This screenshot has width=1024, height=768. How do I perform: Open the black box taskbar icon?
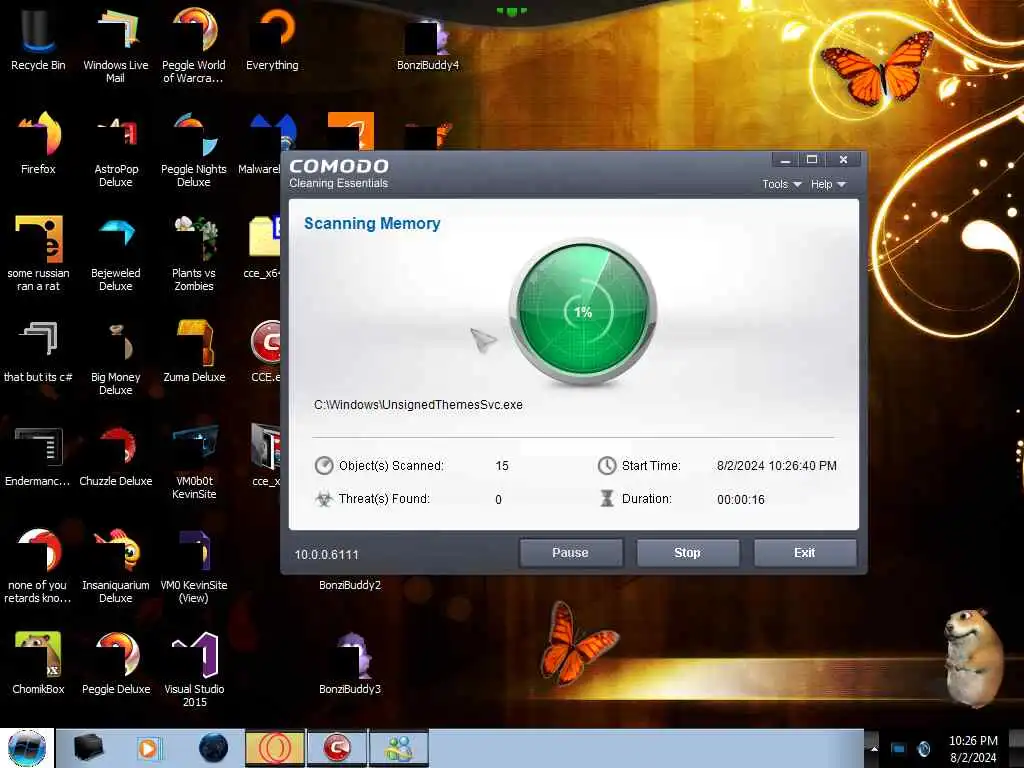click(88, 748)
